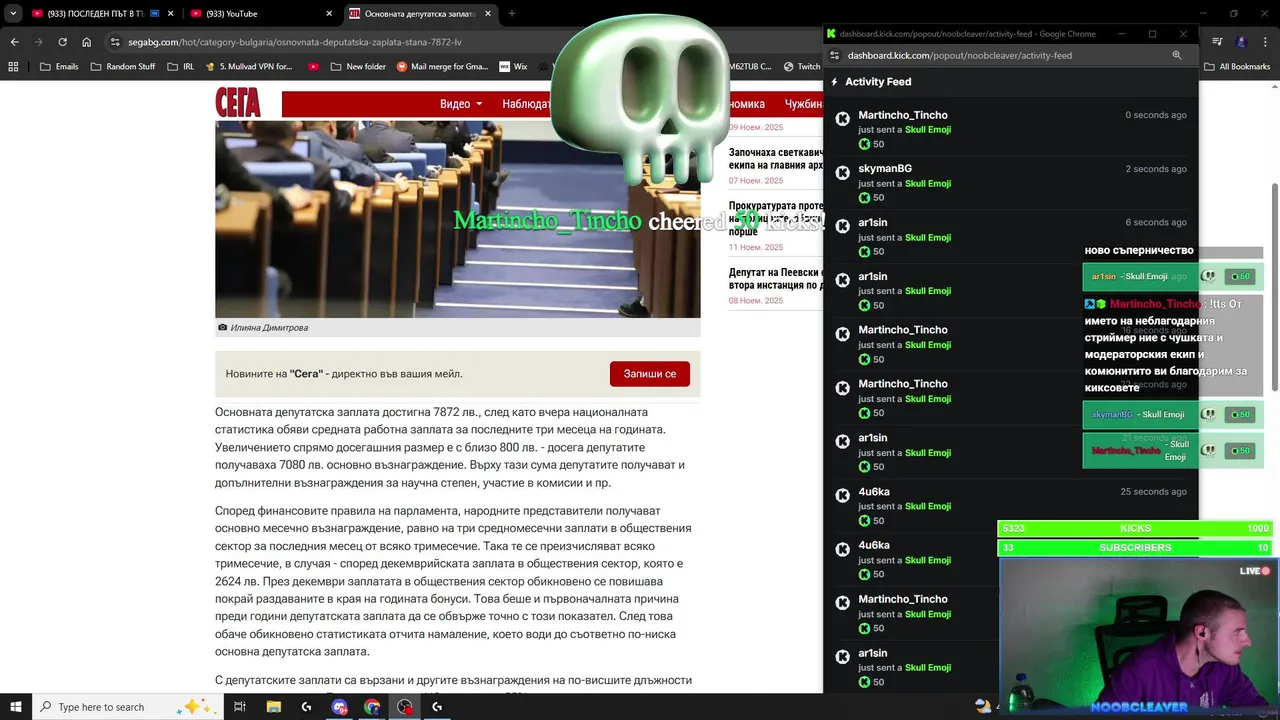Open the YouTube icon bookmark

tap(314, 66)
